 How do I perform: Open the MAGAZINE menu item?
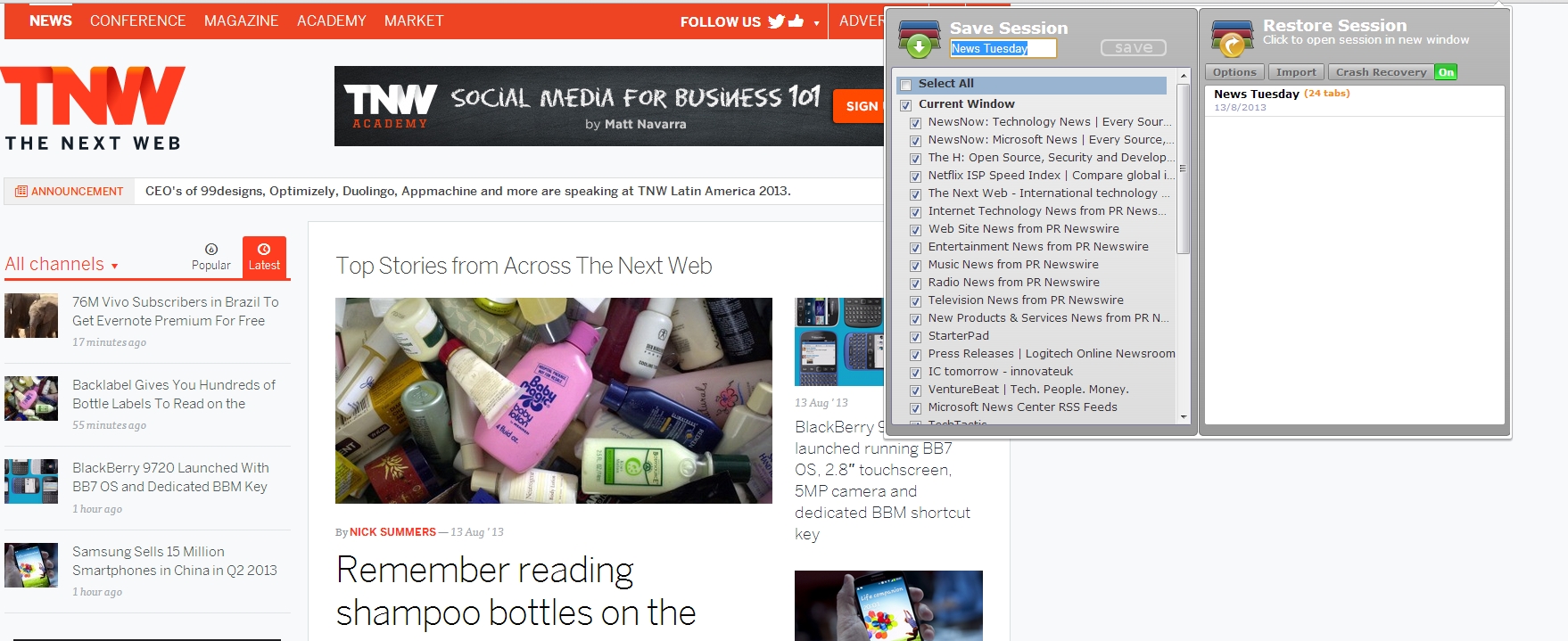coord(241,21)
